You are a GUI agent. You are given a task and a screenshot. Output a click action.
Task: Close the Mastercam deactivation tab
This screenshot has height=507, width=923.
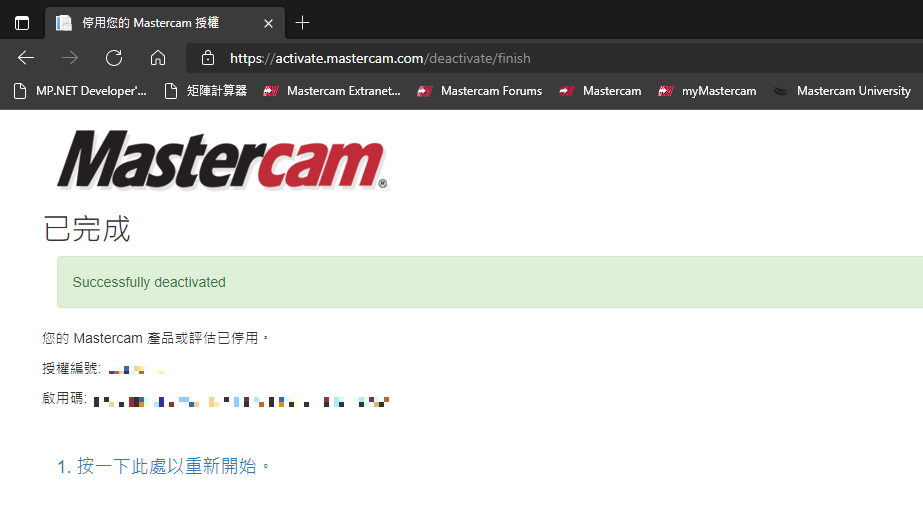(x=268, y=23)
